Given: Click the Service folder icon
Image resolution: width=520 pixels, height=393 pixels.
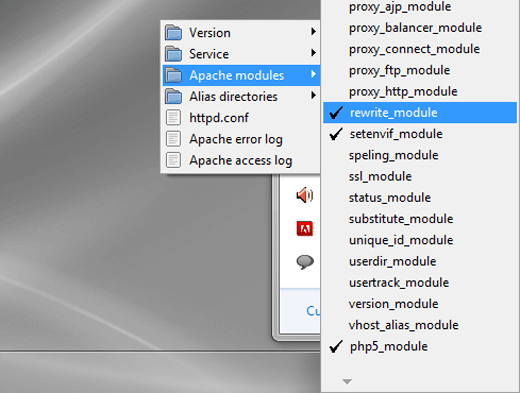Looking at the screenshot, I should [x=173, y=54].
